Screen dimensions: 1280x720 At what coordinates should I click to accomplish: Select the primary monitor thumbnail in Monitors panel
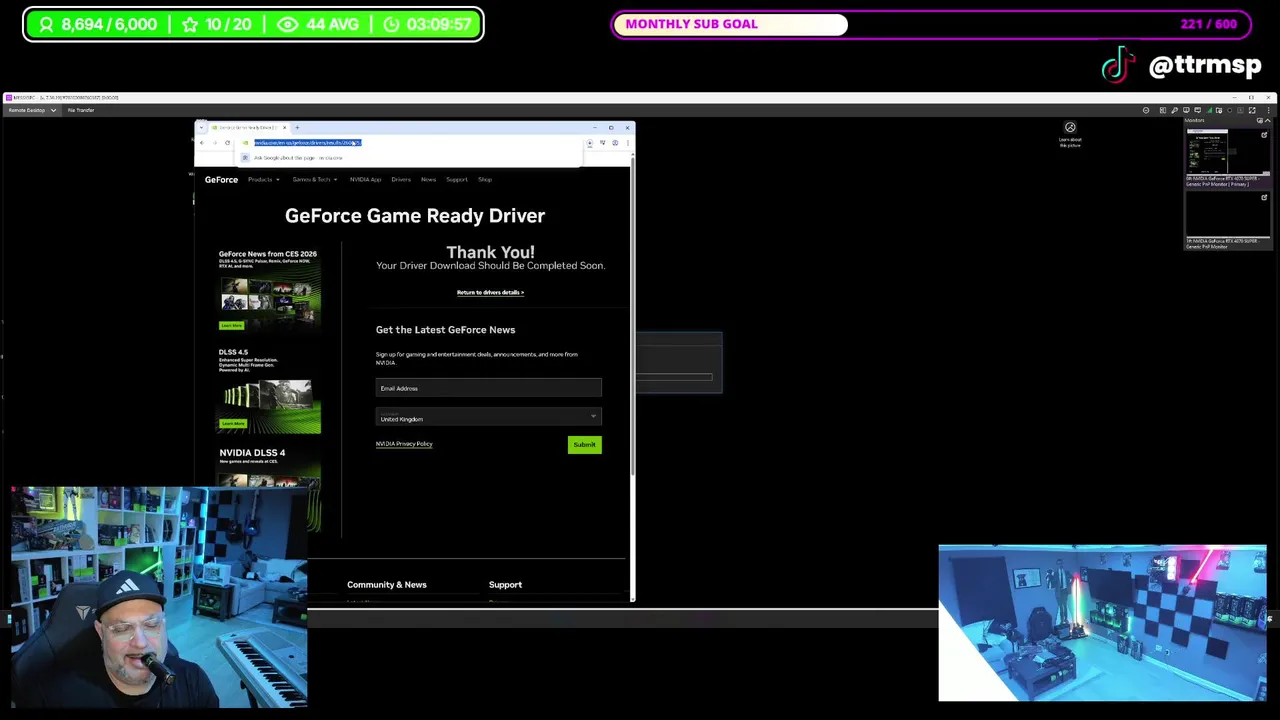pyautogui.click(x=1228, y=152)
